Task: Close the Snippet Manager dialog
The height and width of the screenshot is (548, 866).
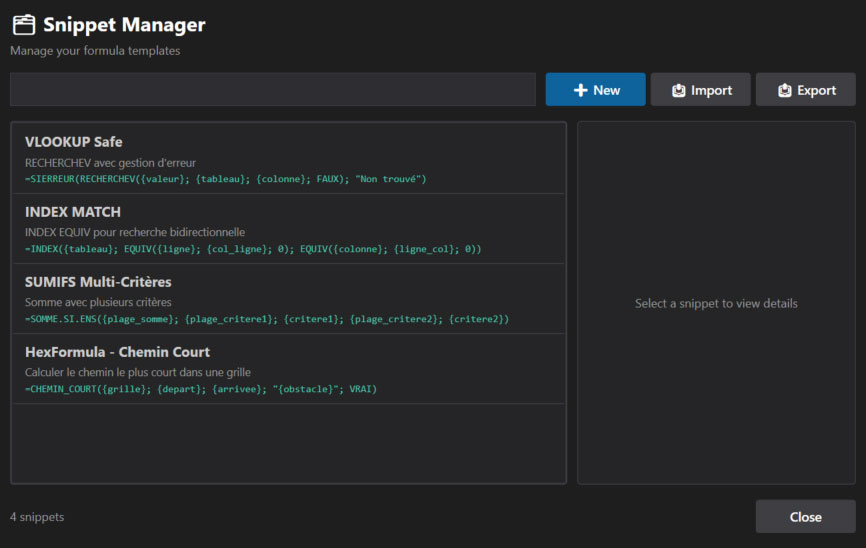Action: pyautogui.click(x=805, y=517)
